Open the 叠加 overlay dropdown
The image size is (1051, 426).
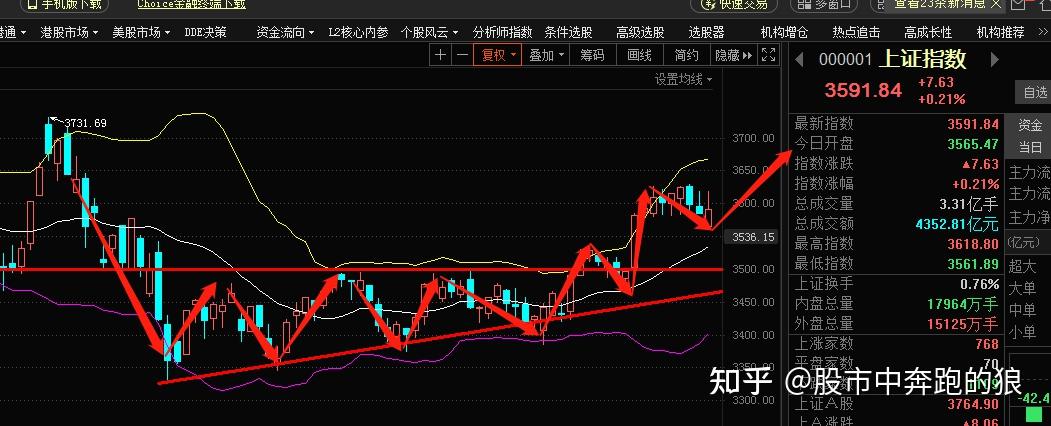(x=546, y=55)
